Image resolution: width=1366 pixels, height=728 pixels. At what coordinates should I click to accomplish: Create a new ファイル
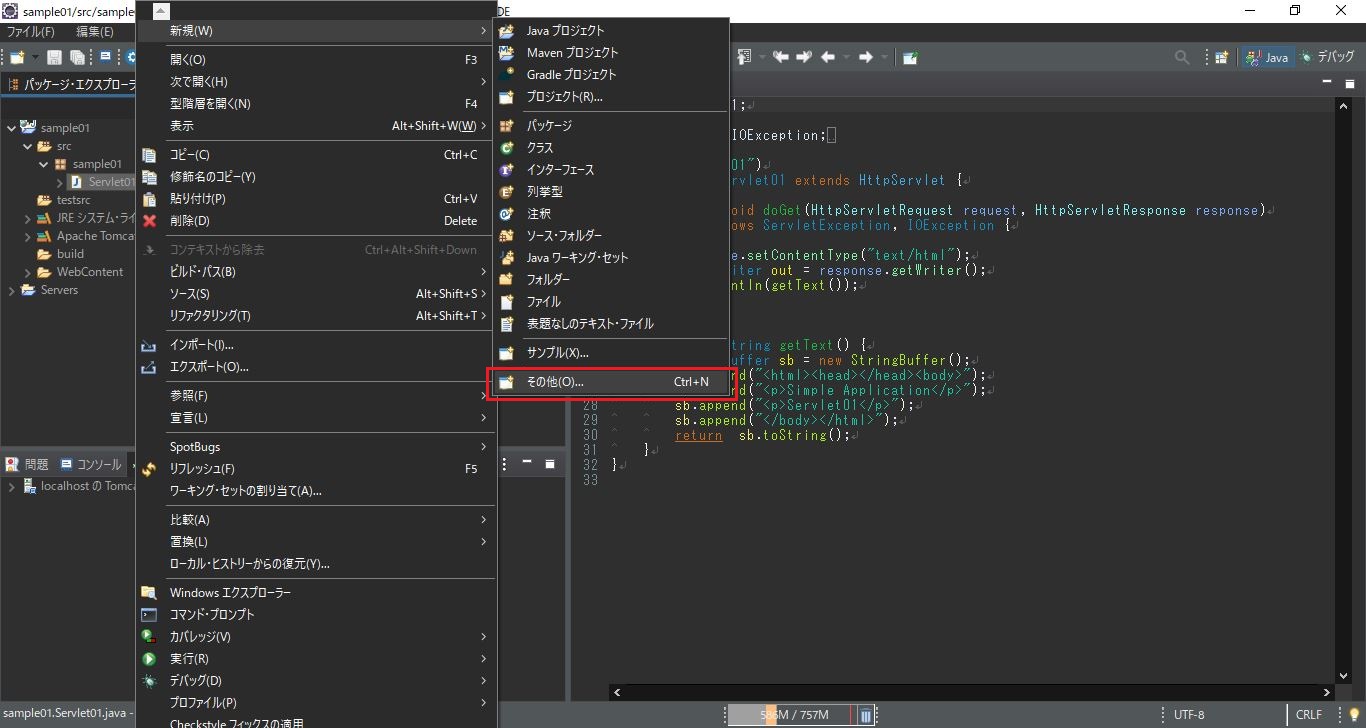[614, 302]
